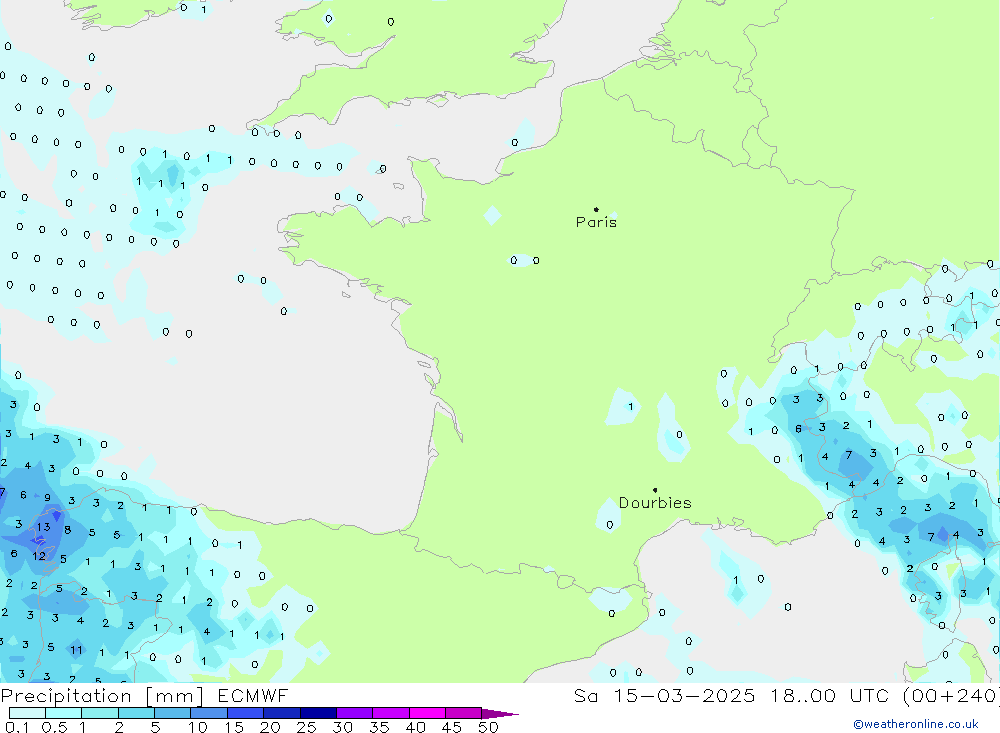Pick the 30–35 mm violet legend swatch
Viewport: 1000px width, 733px height.
pos(355,713)
